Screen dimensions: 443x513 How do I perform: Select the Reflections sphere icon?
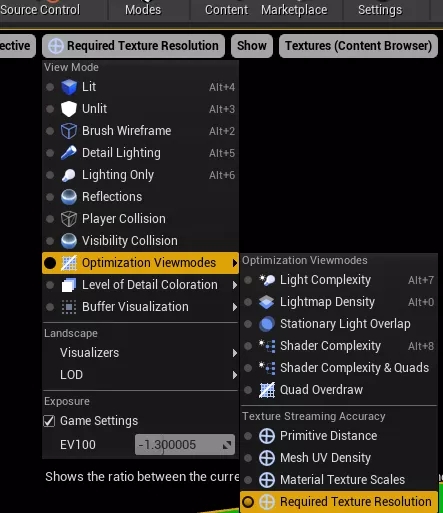point(69,197)
